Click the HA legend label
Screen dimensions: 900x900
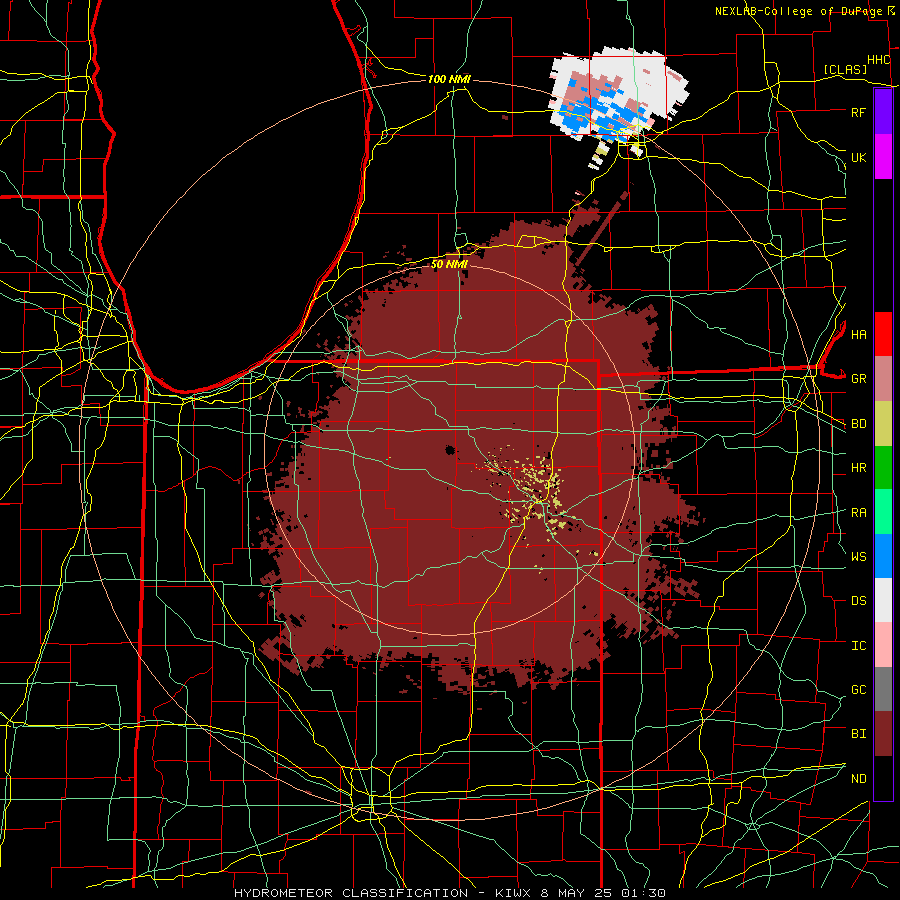859,334
